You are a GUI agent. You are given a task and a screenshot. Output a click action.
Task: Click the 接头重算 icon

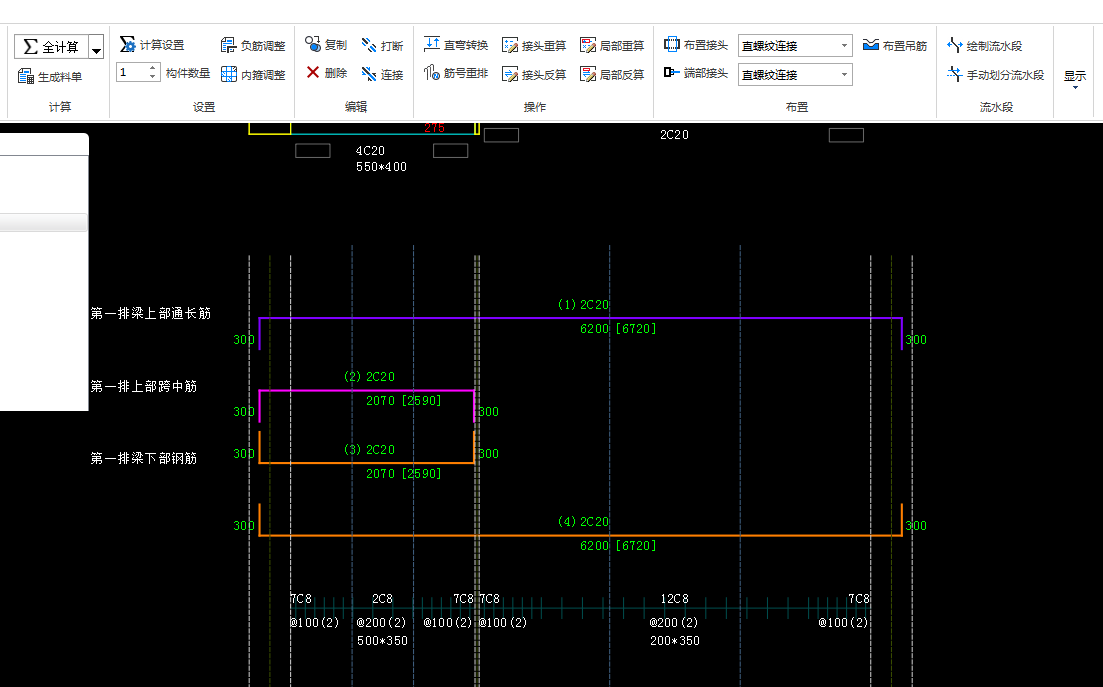click(x=510, y=46)
